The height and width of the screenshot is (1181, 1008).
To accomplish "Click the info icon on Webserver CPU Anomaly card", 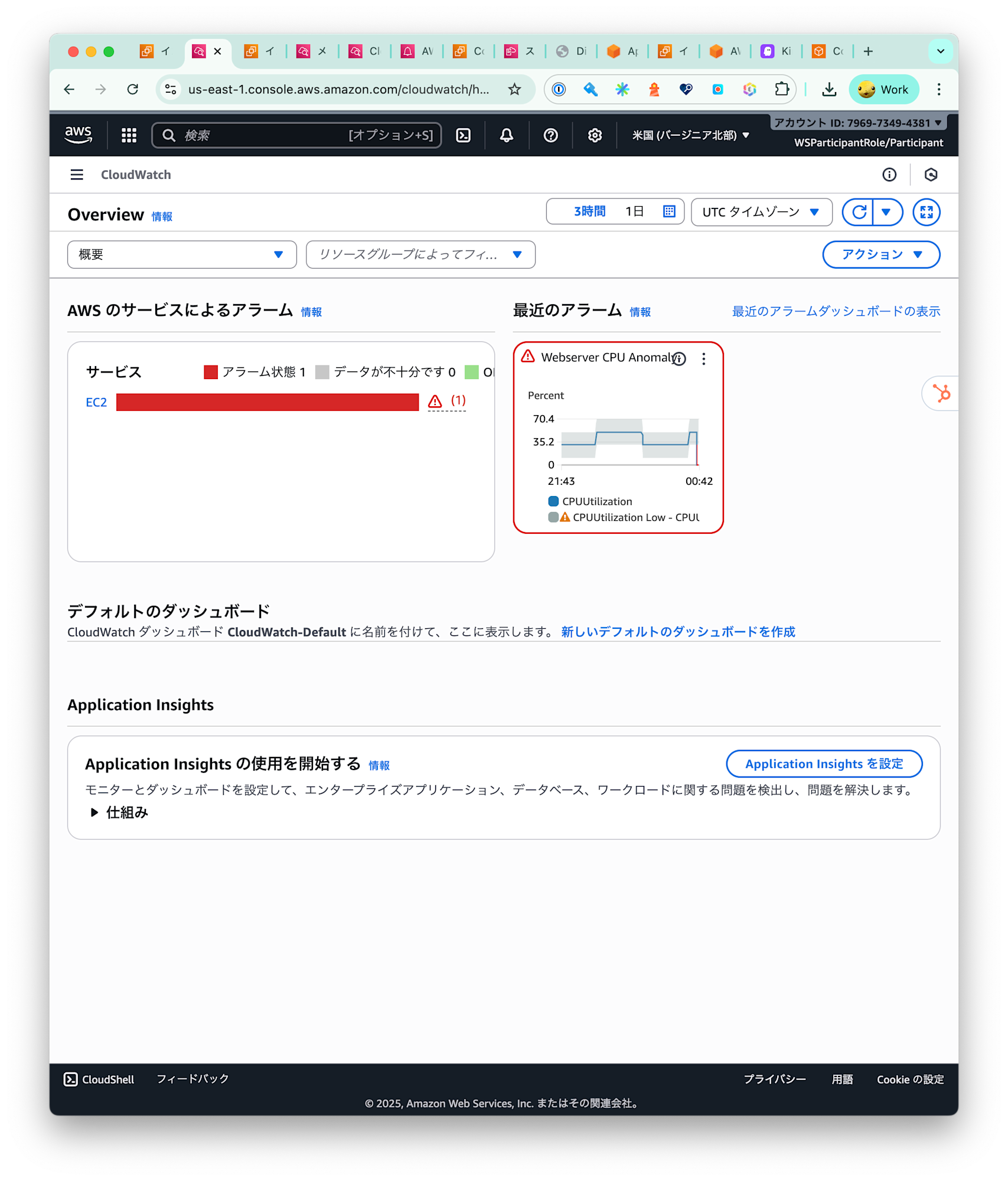I will click(678, 358).
